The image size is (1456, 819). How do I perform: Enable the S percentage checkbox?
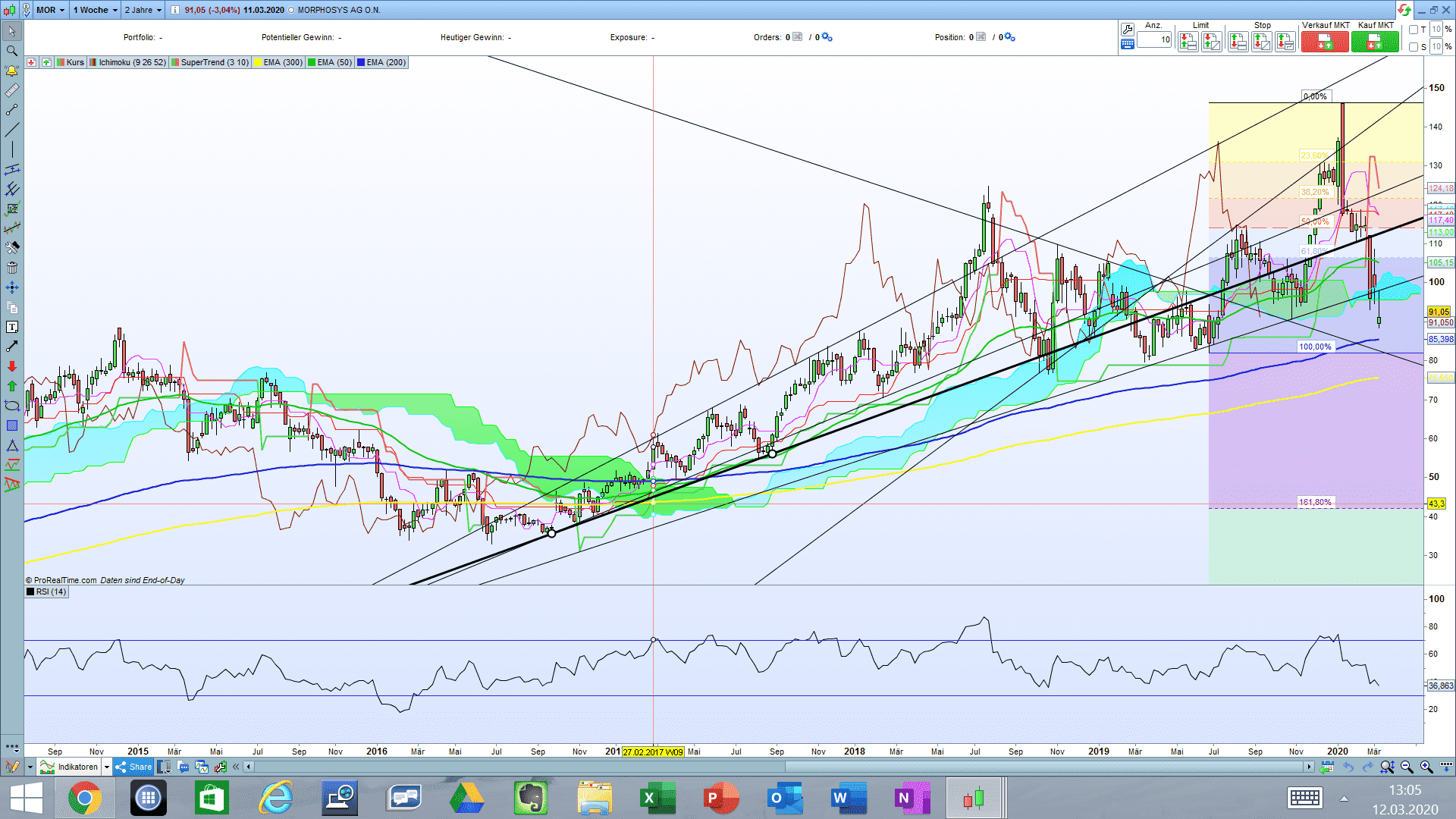click(x=1414, y=47)
